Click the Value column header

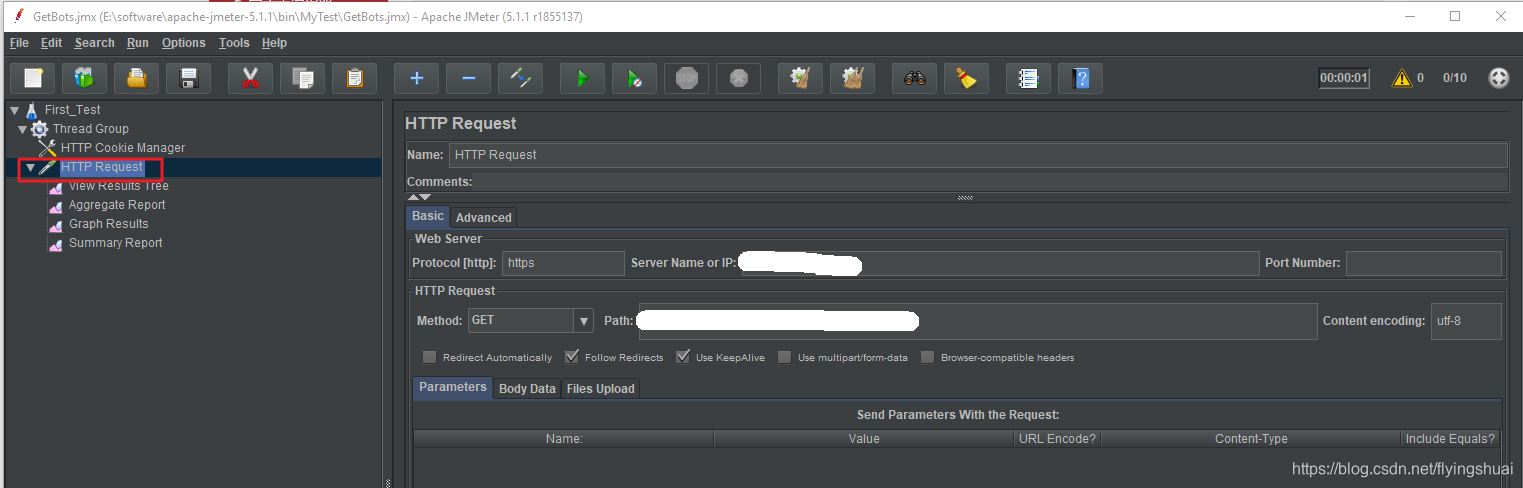click(x=864, y=439)
